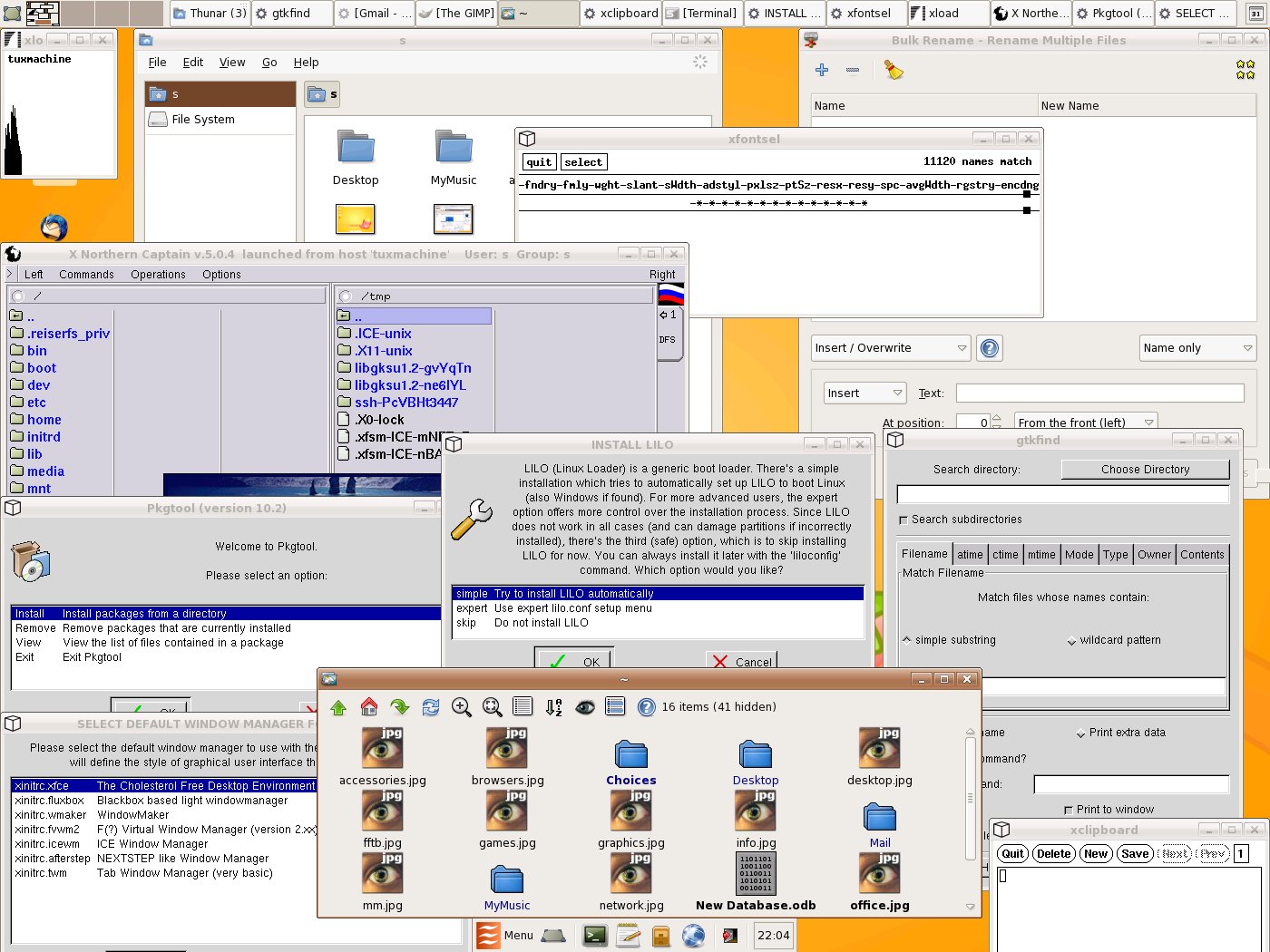Screen dimensions: 1270x952
Task: Click the Text input field in Bulk Rename
Action: coord(1099,393)
